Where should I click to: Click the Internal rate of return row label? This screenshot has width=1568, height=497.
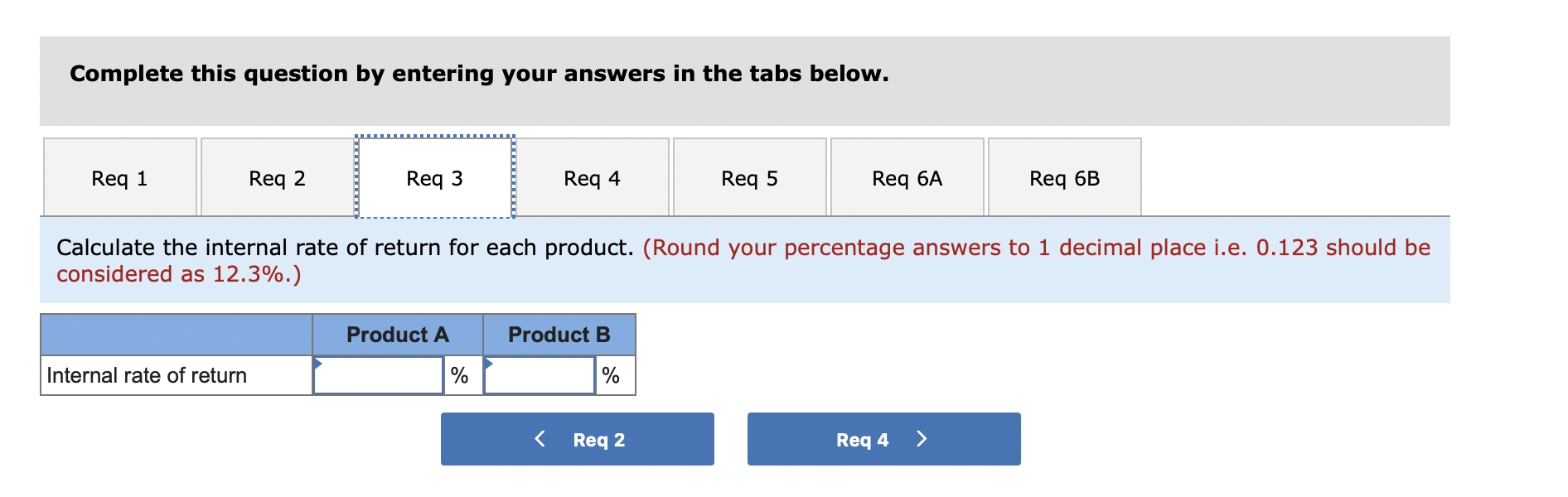click(148, 375)
